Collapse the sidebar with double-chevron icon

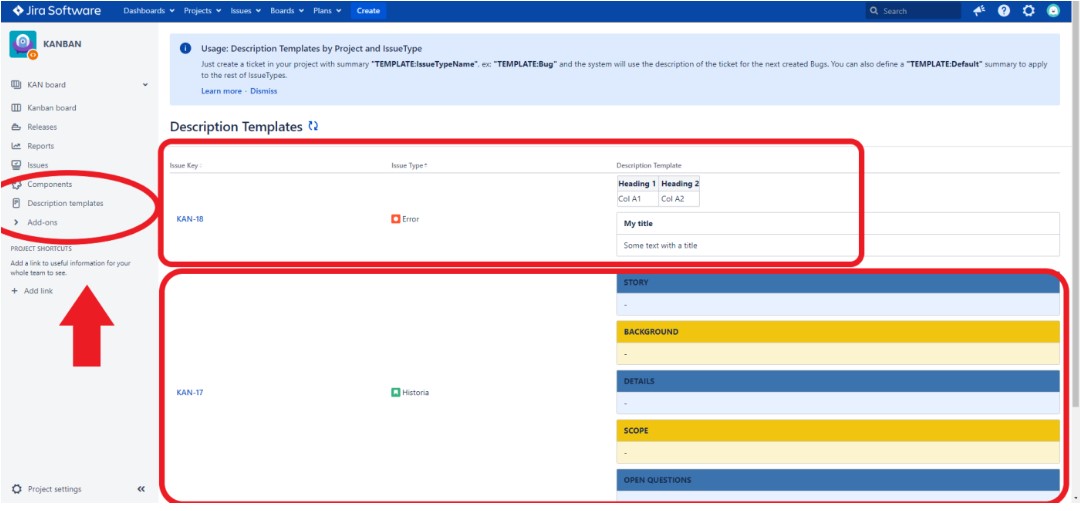pyautogui.click(x=141, y=489)
